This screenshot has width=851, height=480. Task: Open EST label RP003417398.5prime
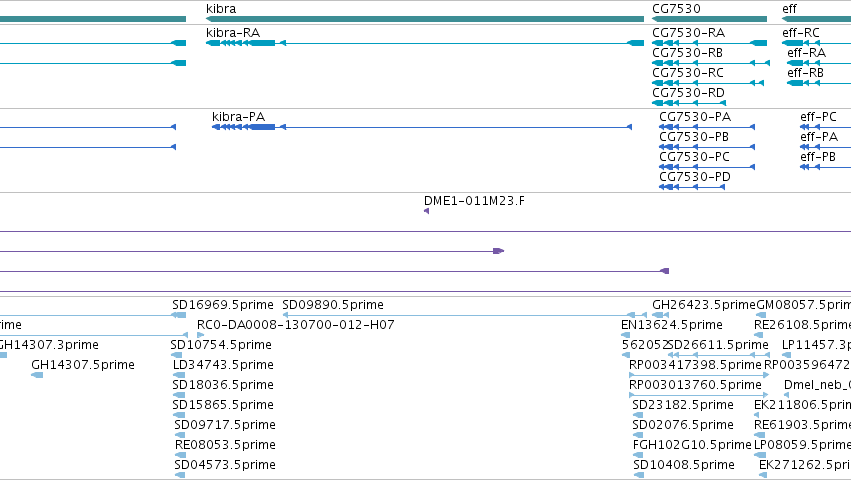(x=695, y=365)
